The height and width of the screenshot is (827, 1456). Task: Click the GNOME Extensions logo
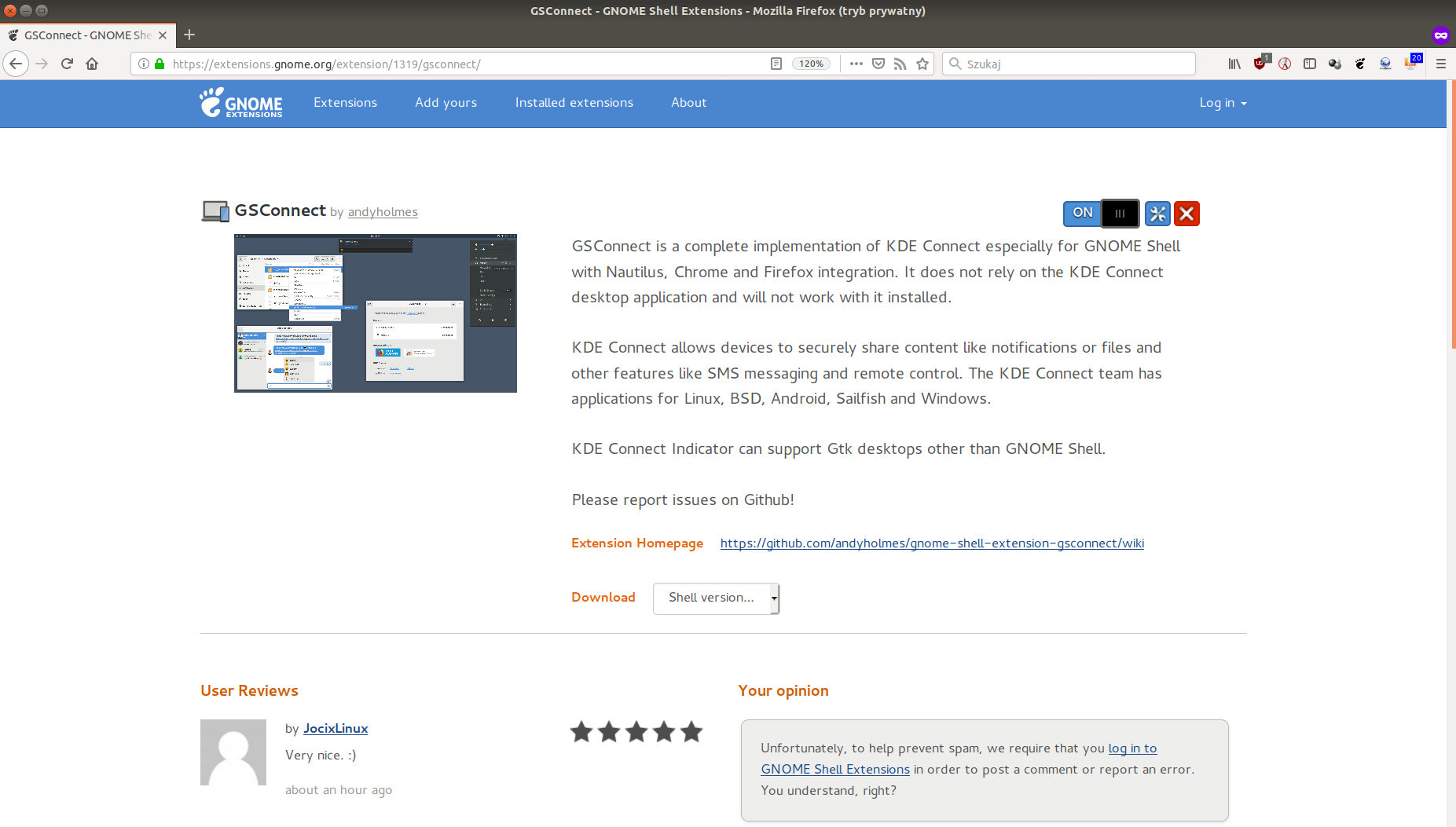[x=240, y=103]
